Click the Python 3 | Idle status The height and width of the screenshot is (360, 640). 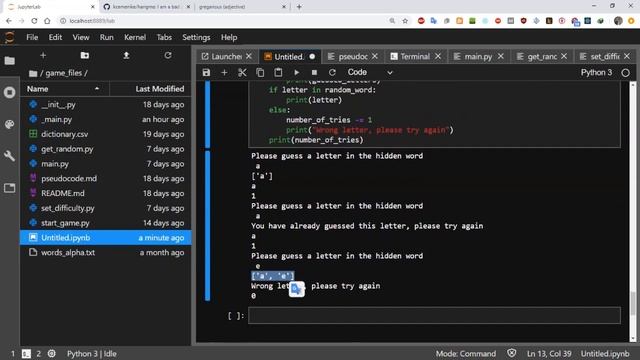click(x=91, y=353)
